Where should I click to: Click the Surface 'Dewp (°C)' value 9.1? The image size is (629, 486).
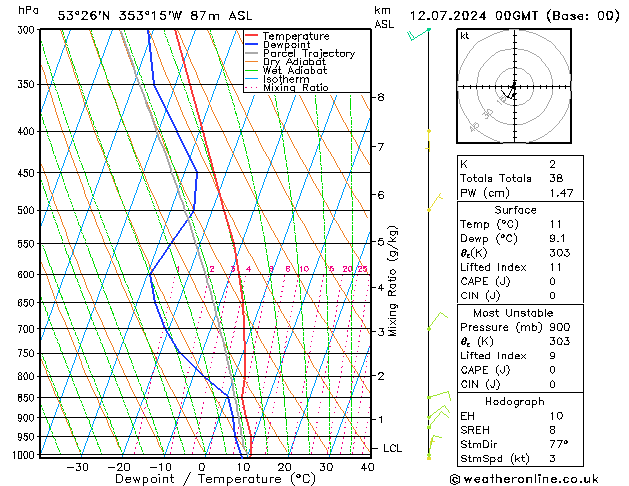[558, 239]
